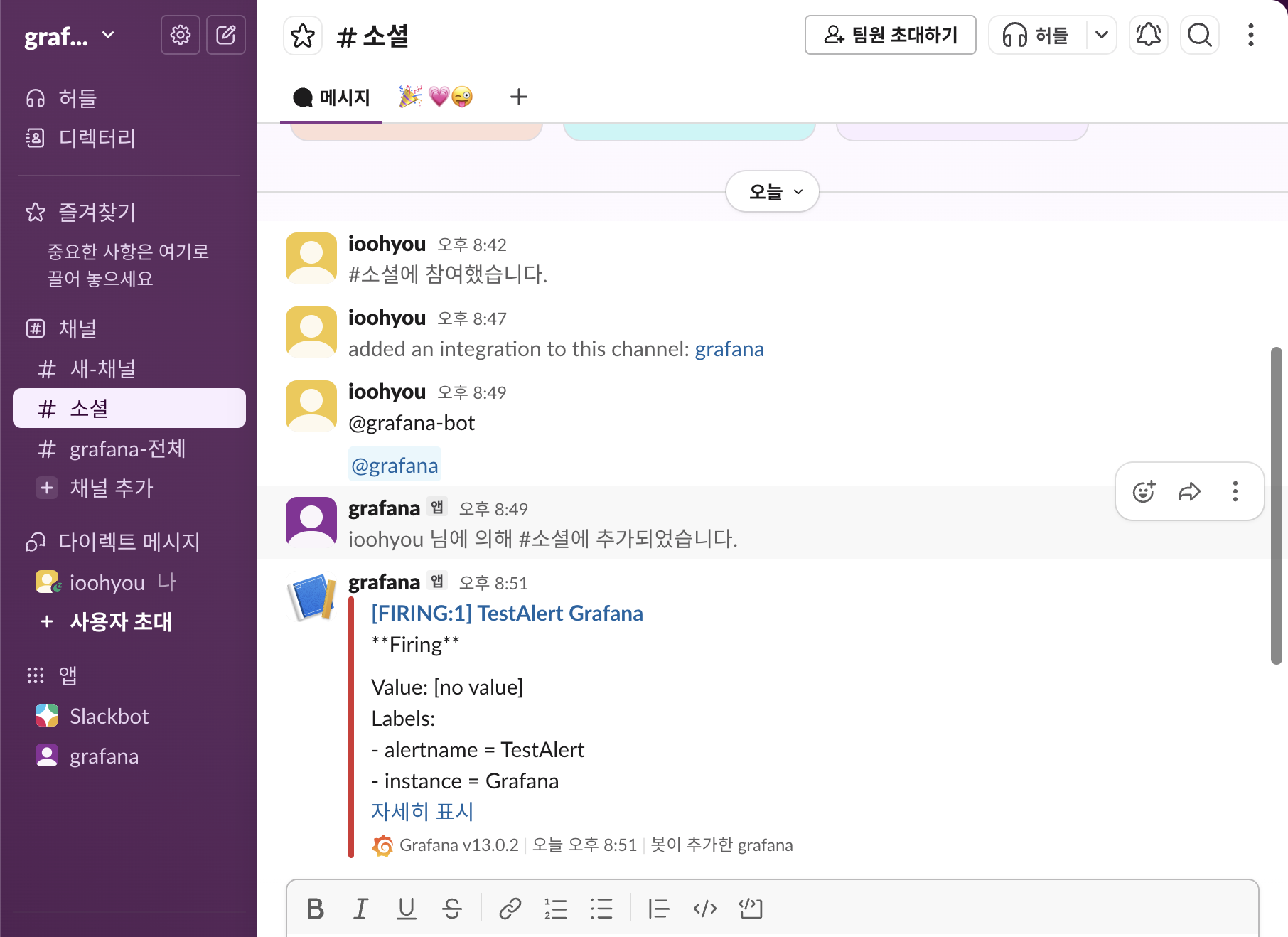Image resolution: width=1288 pixels, height=937 pixels.
Task: Open search with magnifier icon
Action: click(x=1199, y=35)
